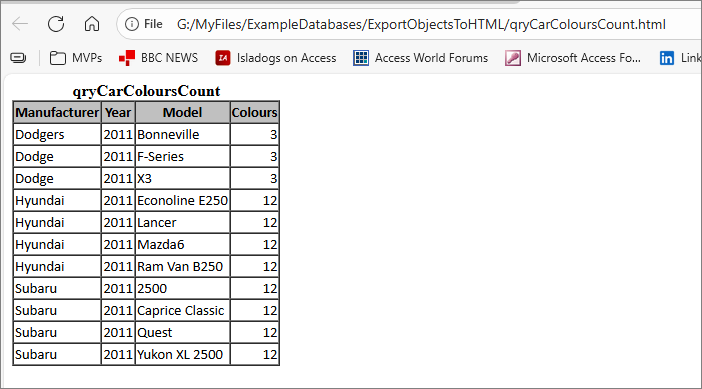Select the Quest model cell
Image resolution: width=702 pixels, height=389 pixels.
182,332
